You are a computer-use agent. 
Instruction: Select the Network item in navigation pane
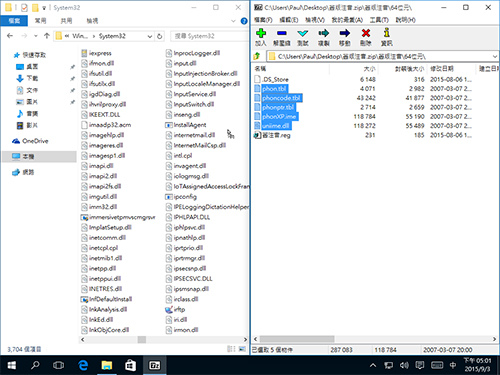click(23, 172)
